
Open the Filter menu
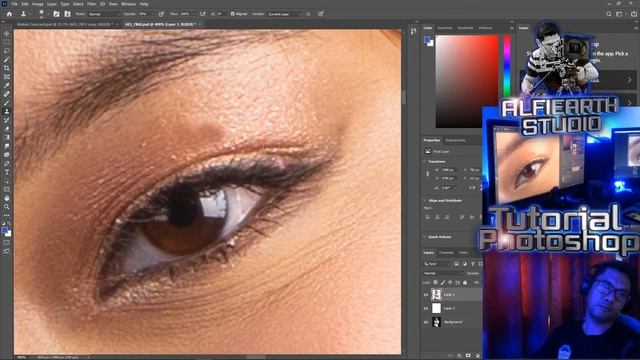pos(91,4)
